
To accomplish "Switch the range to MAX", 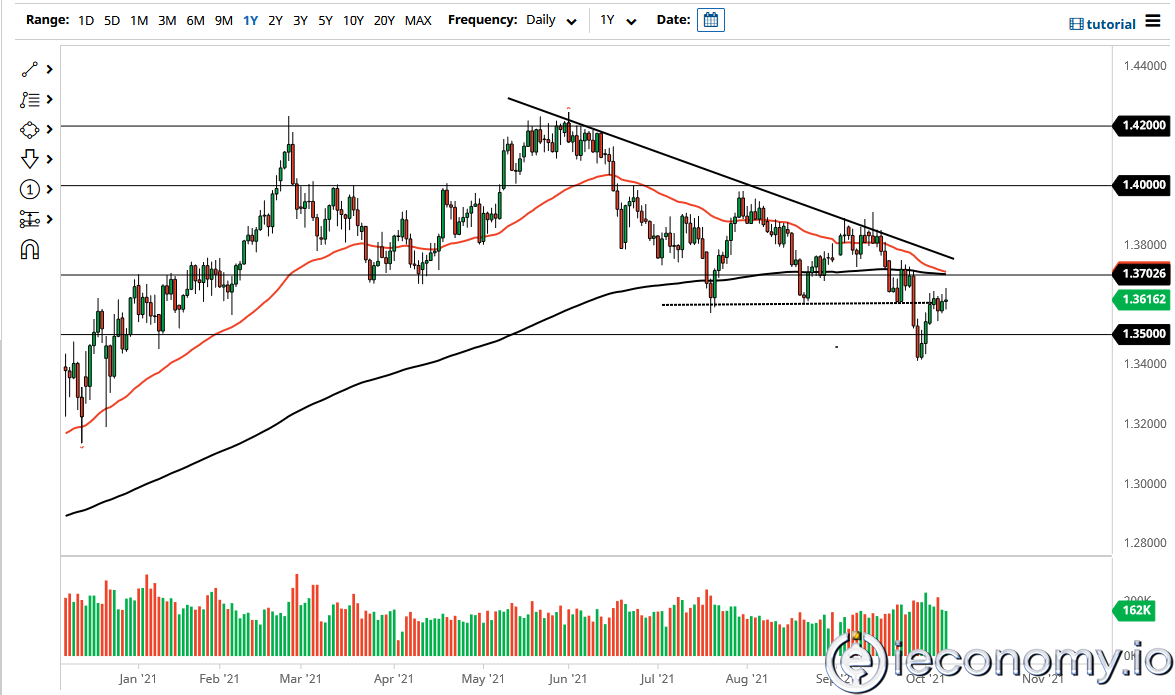I will [x=418, y=20].
